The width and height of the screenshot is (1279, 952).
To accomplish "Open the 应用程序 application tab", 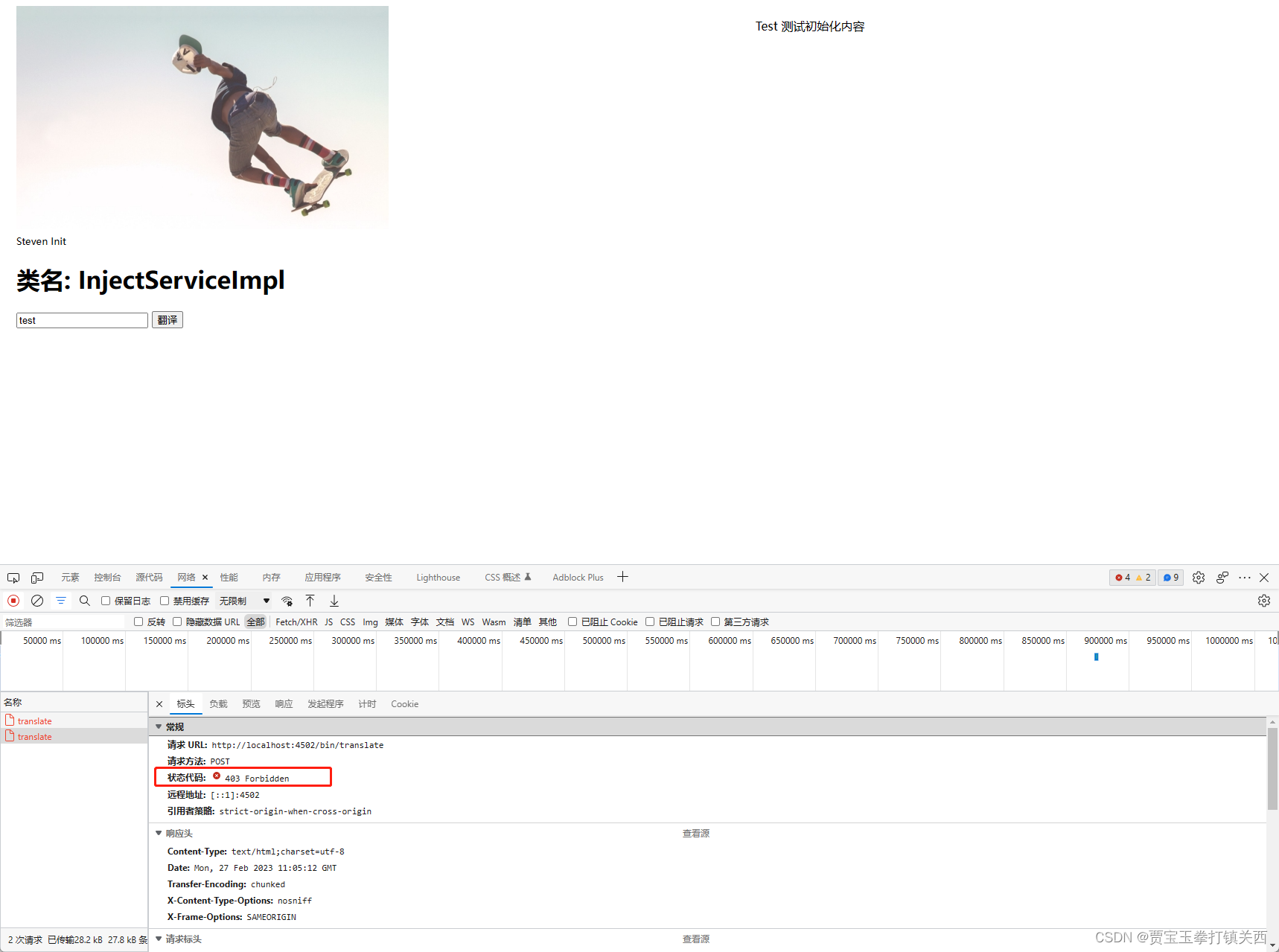I will pos(322,578).
